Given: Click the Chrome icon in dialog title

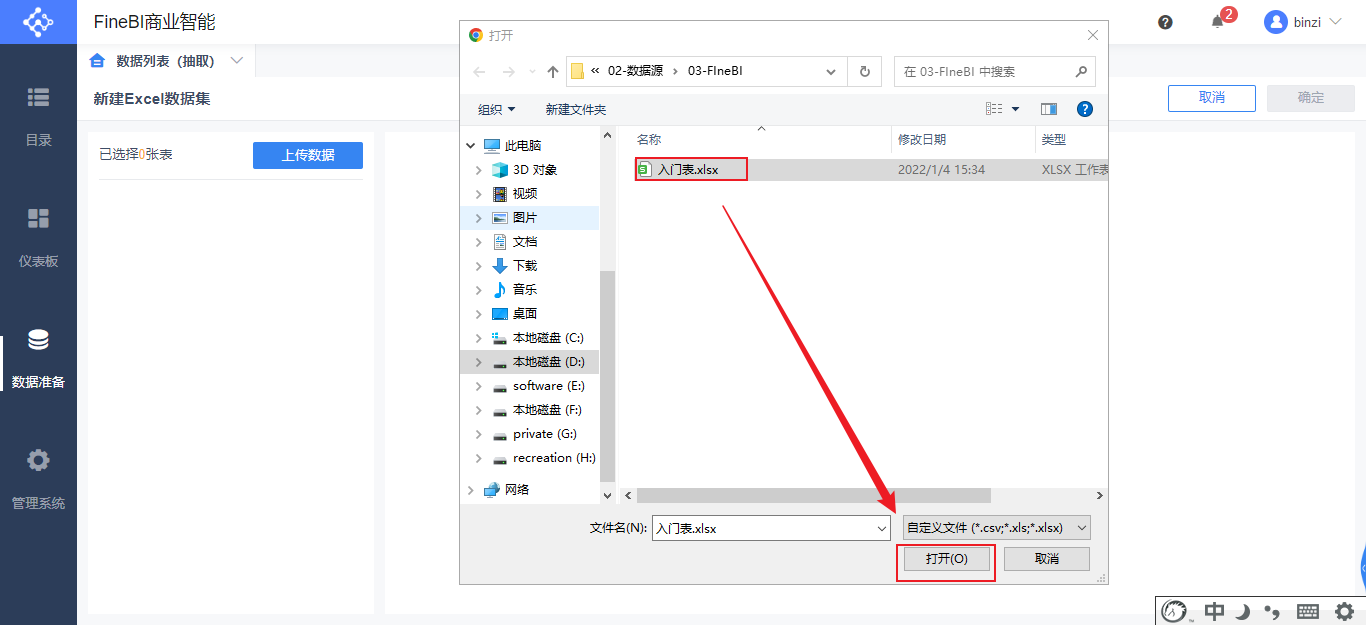Looking at the screenshot, I should pos(476,35).
